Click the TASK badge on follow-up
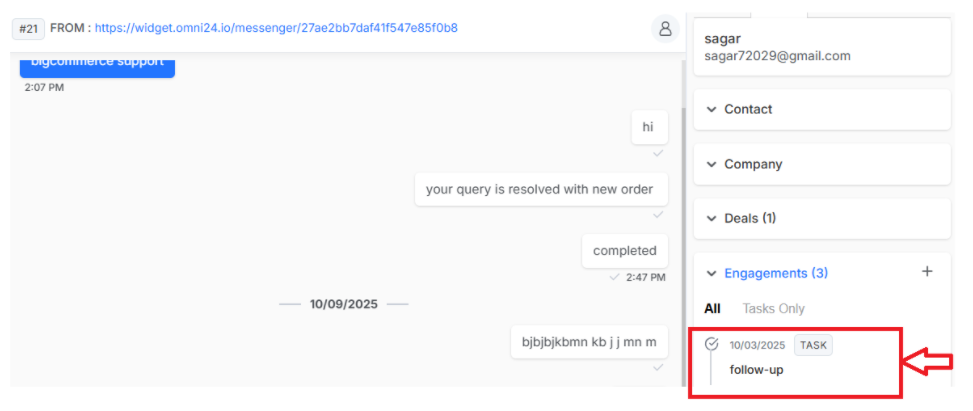The image size is (973, 411). tap(813, 345)
